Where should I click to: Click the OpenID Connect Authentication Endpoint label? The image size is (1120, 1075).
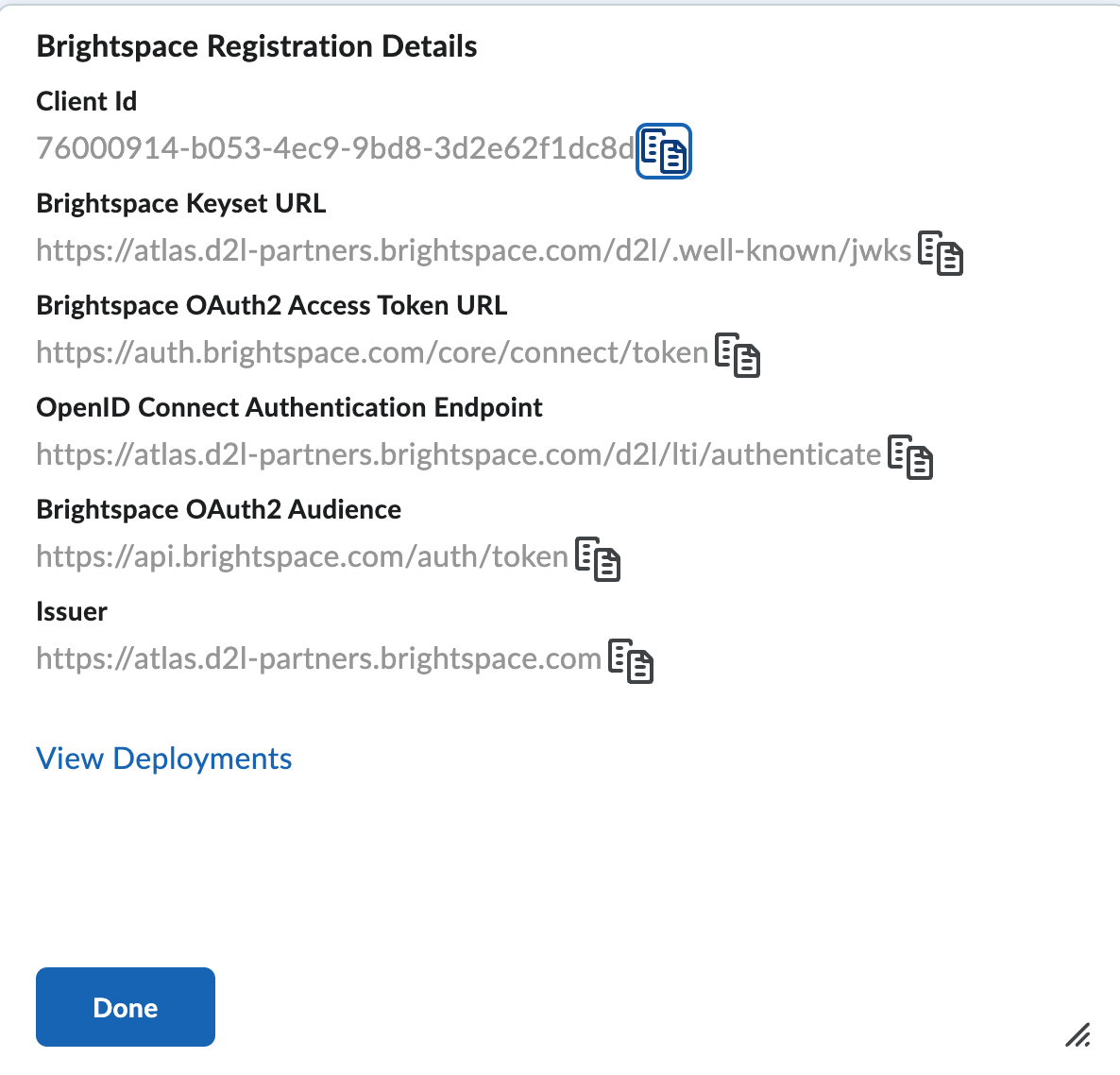click(x=289, y=407)
